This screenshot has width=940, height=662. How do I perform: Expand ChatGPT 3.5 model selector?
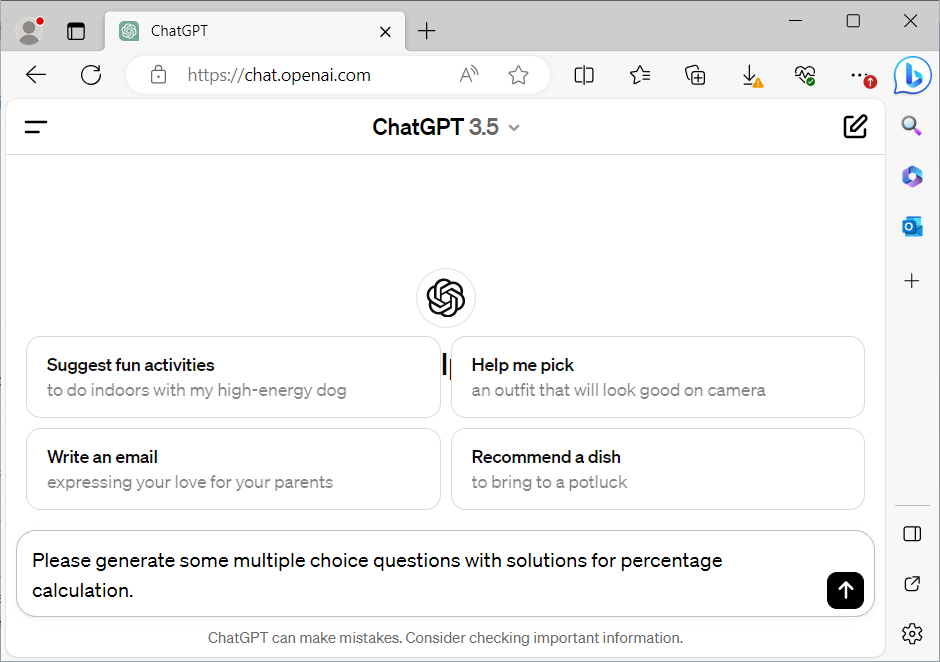(446, 127)
